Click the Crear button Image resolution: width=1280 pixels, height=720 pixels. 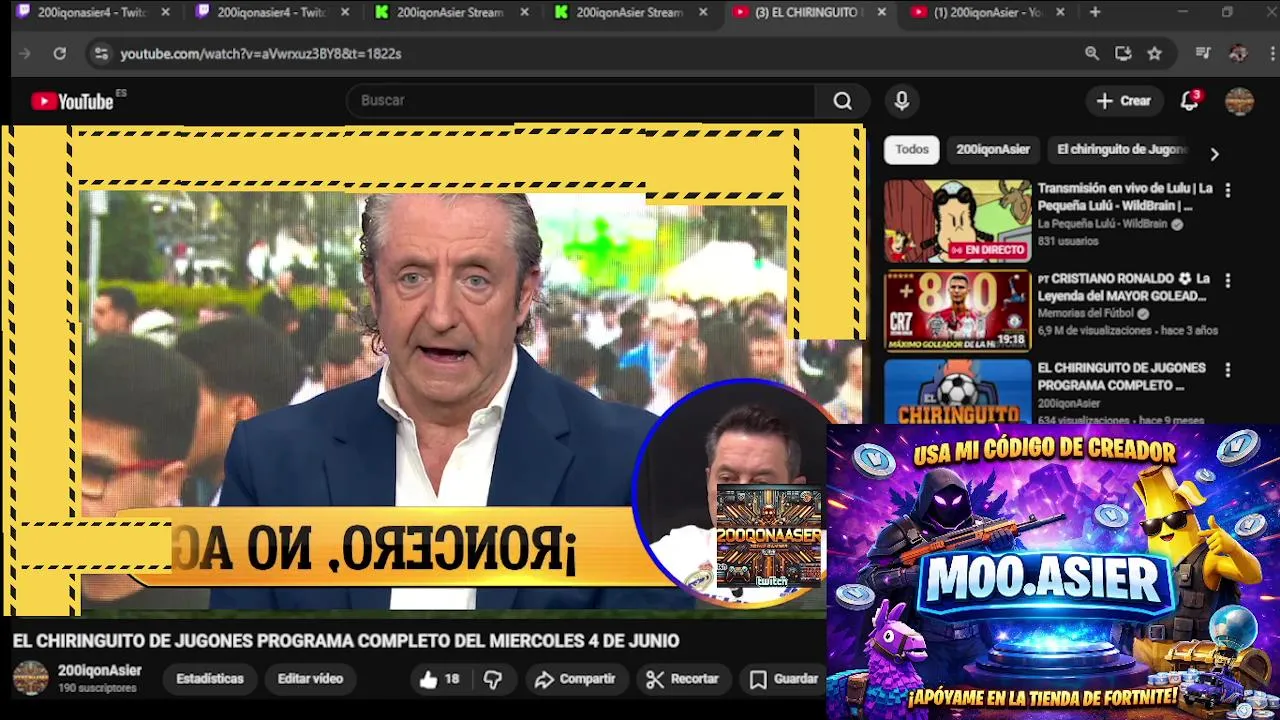tap(1124, 101)
